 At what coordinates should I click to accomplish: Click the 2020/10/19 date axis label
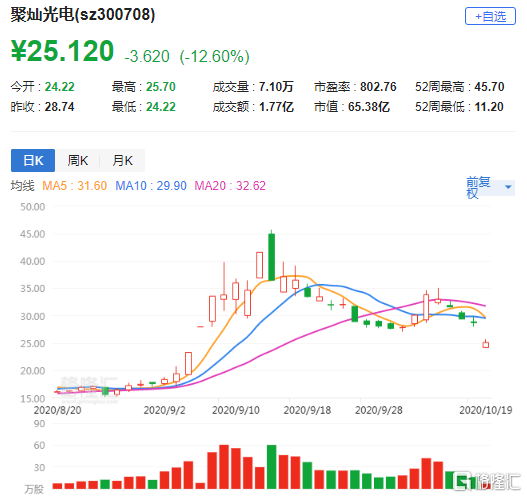pos(486,410)
